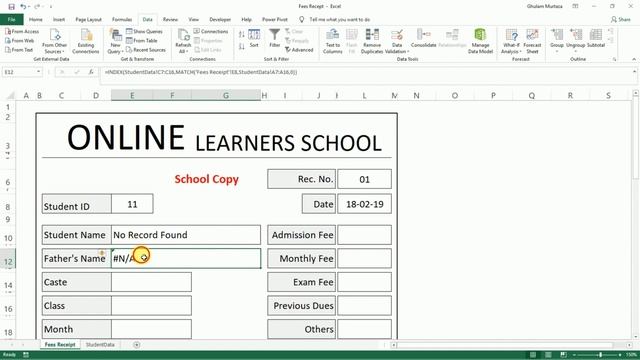Open From Other Sources dropdown
The height and width of the screenshot is (360, 640).
point(54,41)
